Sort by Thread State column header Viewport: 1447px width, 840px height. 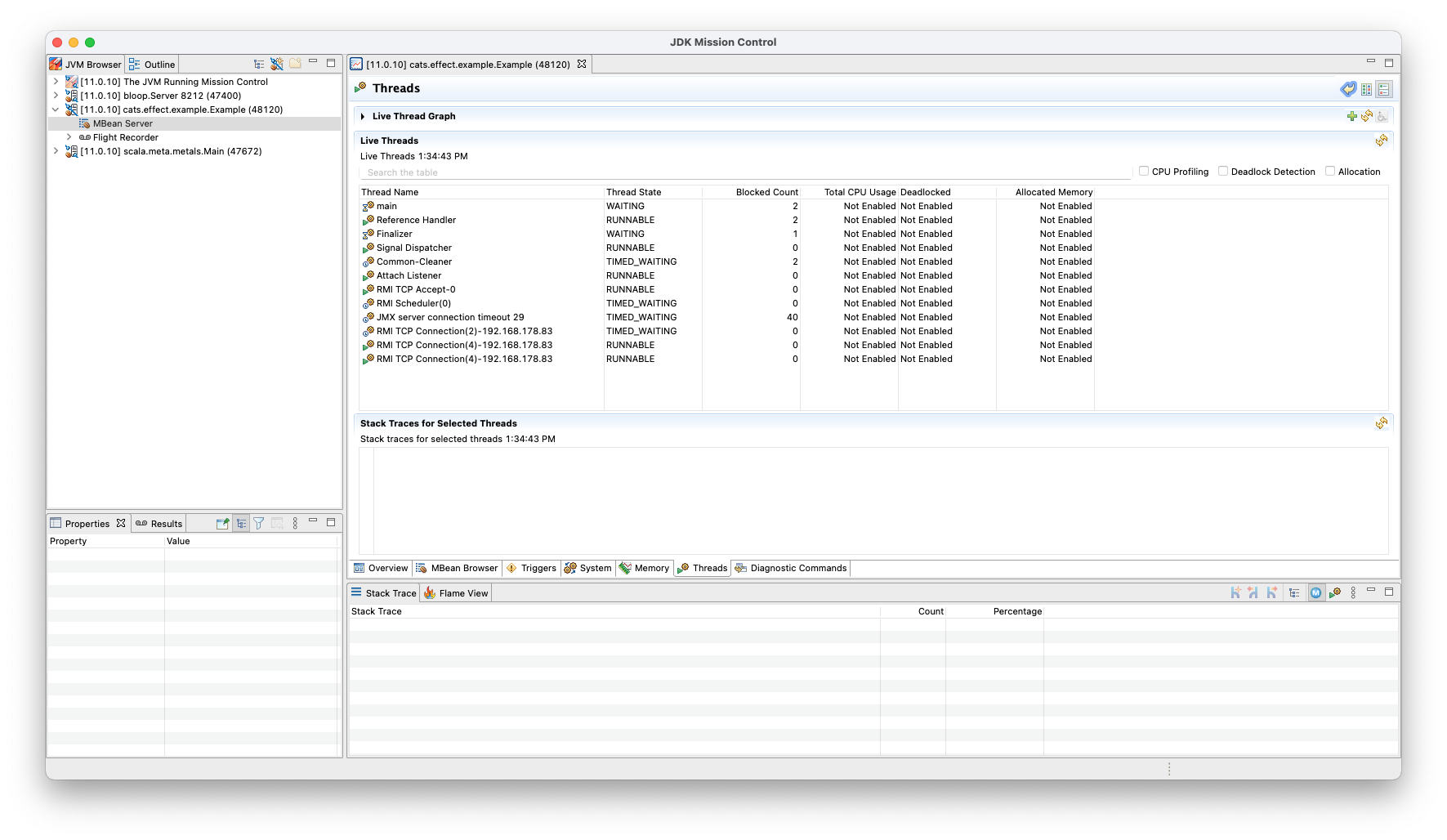[653, 192]
